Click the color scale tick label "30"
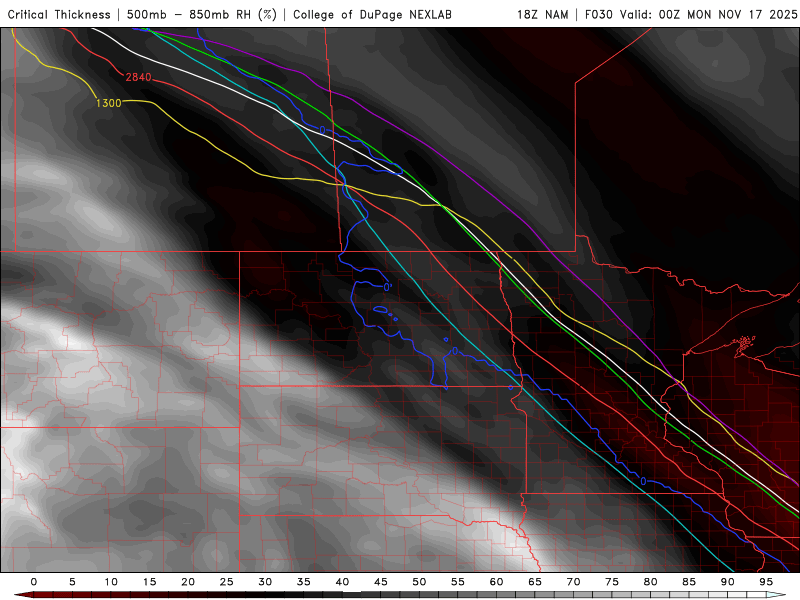Viewport: 800px width, 600px height. point(265,582)
